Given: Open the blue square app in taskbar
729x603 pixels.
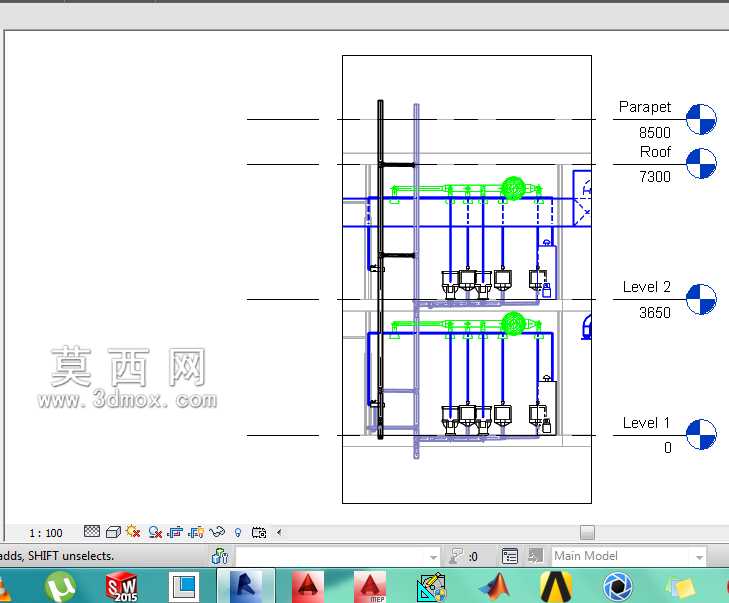Looking at the screenshot, I should 184,587.
